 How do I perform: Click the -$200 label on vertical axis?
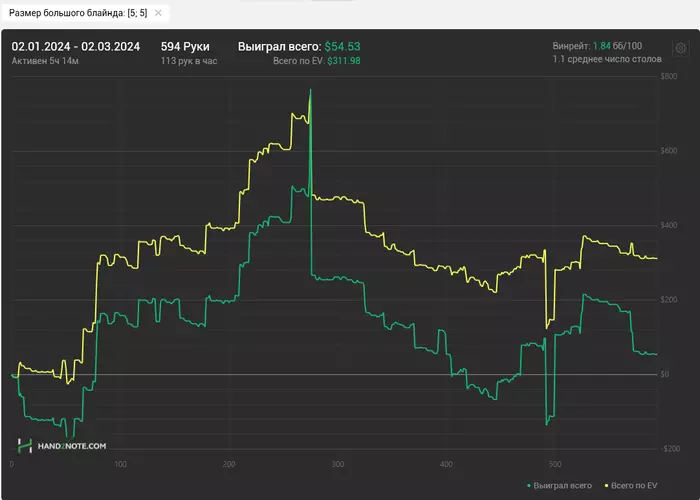coord(670,448)
